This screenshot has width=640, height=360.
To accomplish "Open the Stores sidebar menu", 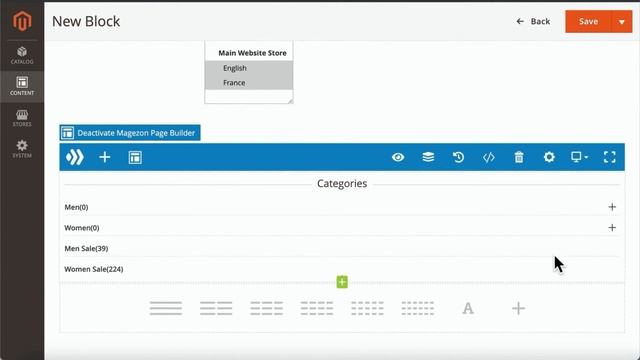I will click(x=22, y=118).
